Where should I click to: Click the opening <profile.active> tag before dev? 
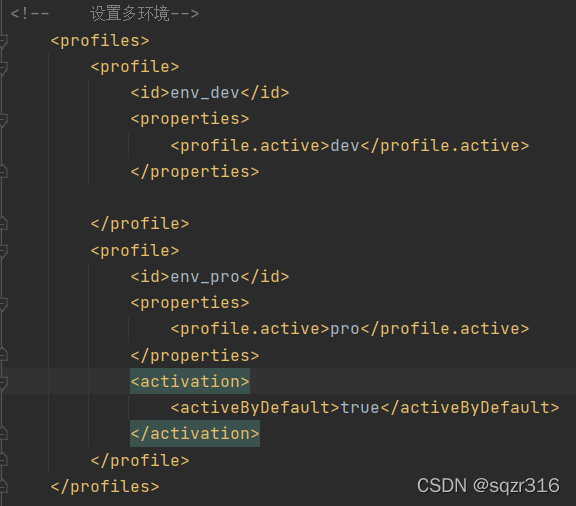(250, 146)
